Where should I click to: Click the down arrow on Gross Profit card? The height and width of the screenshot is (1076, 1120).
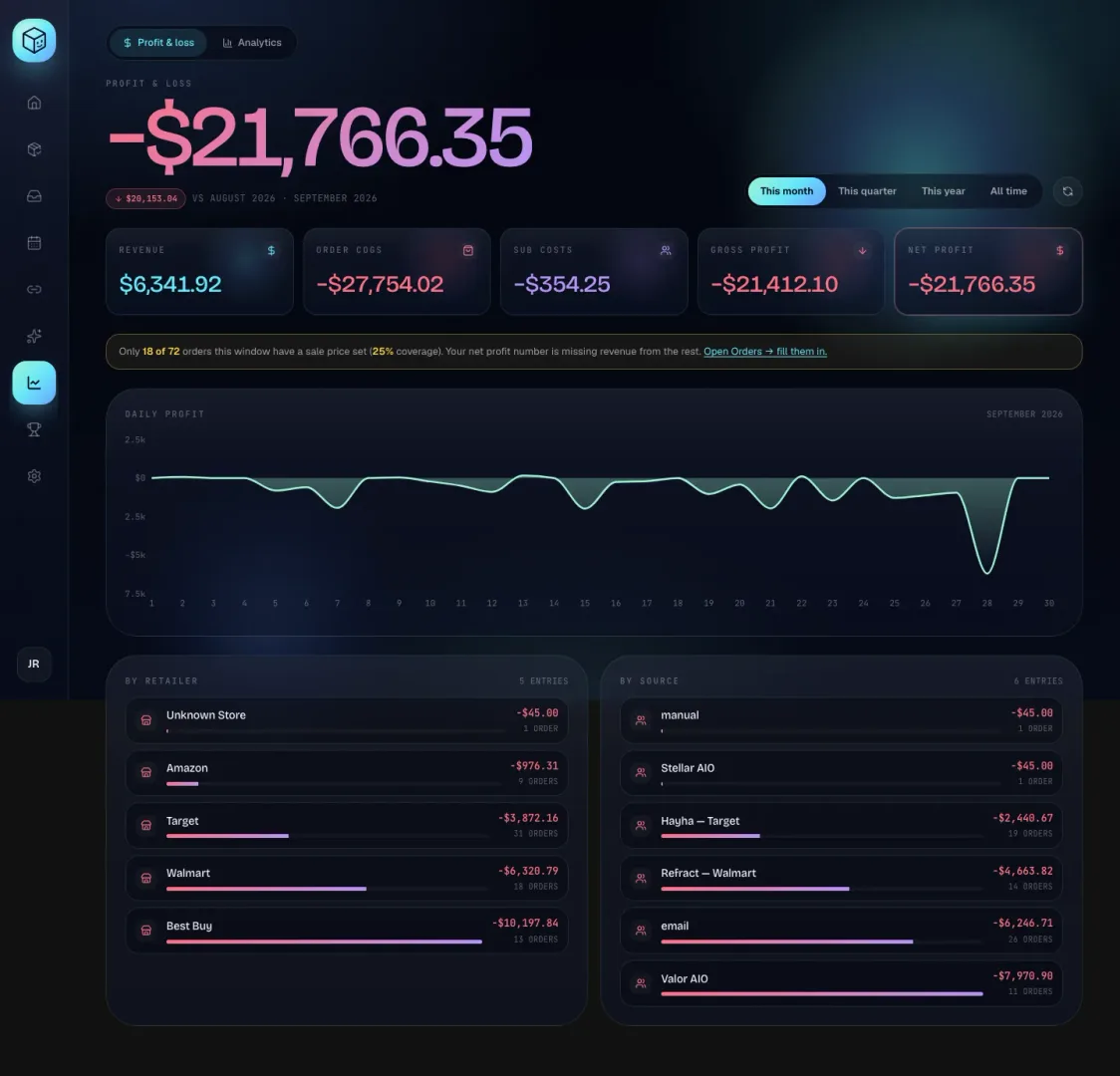[863, 251]
